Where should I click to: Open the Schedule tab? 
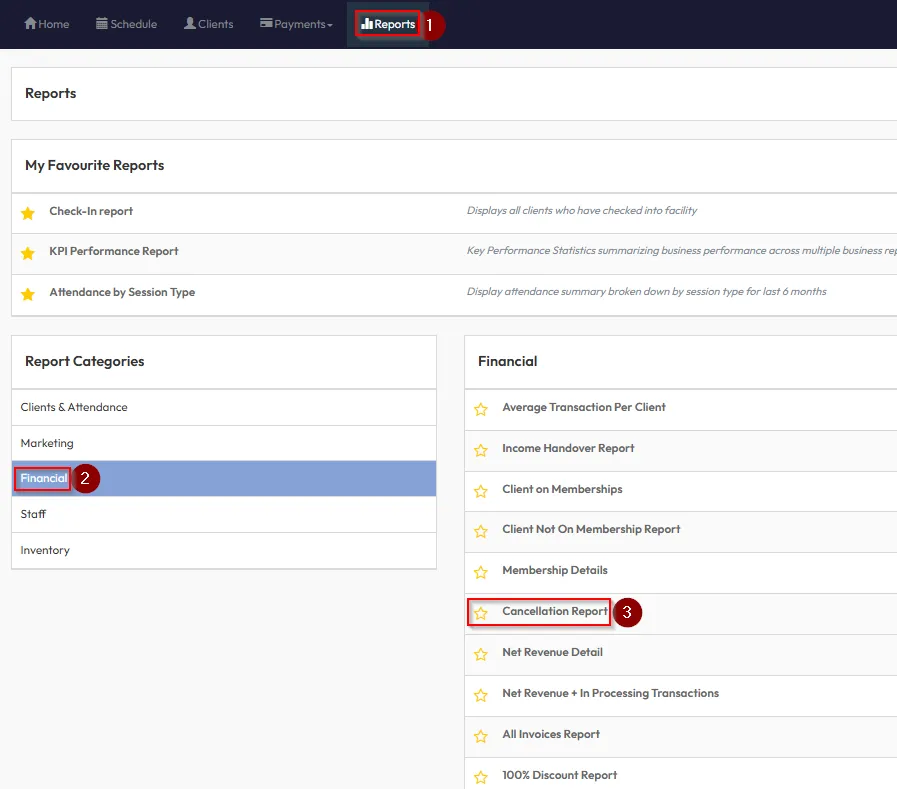126,24
